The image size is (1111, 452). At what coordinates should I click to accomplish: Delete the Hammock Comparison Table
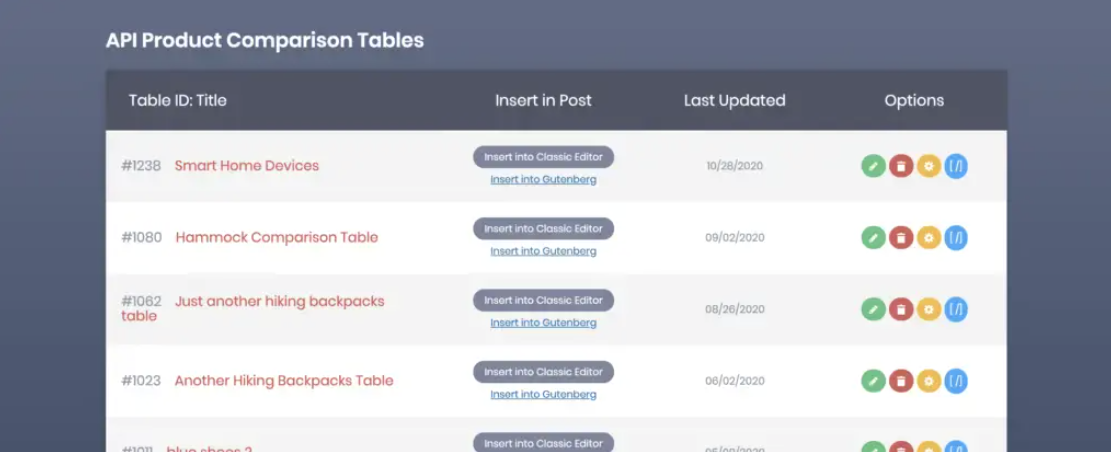tap(901, 238)
